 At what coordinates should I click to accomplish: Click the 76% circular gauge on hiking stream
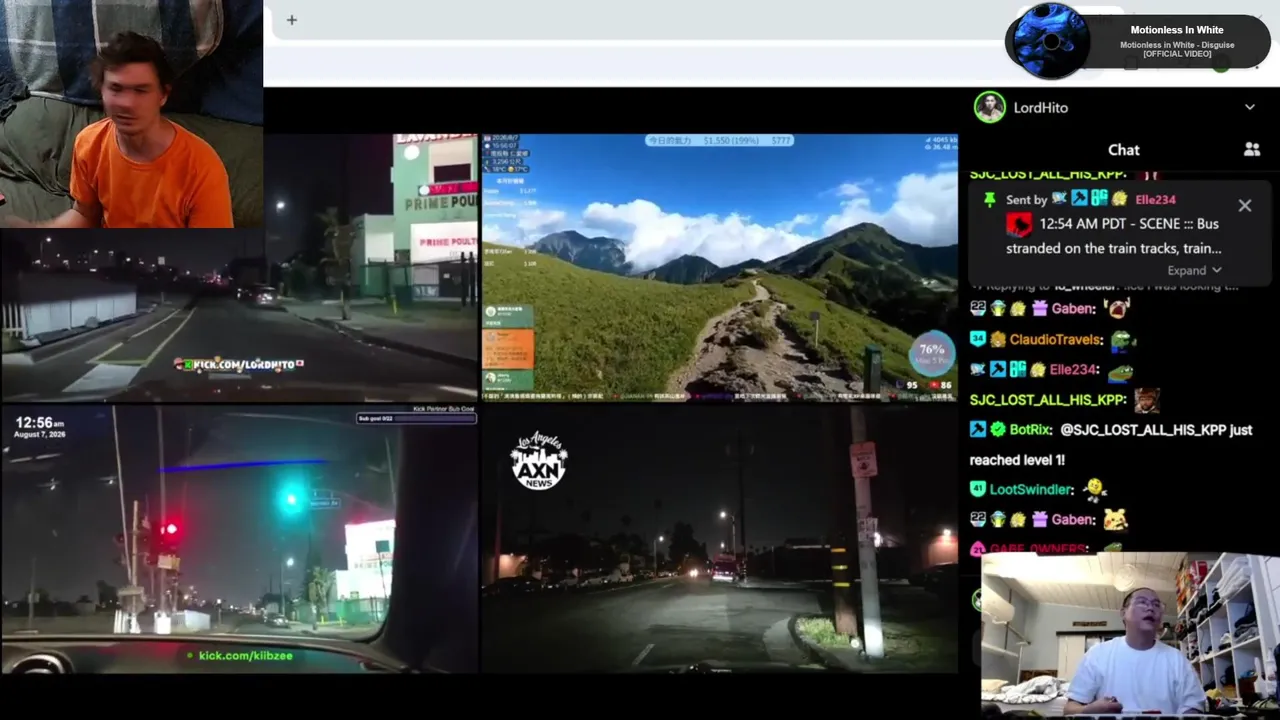point(932,353)
